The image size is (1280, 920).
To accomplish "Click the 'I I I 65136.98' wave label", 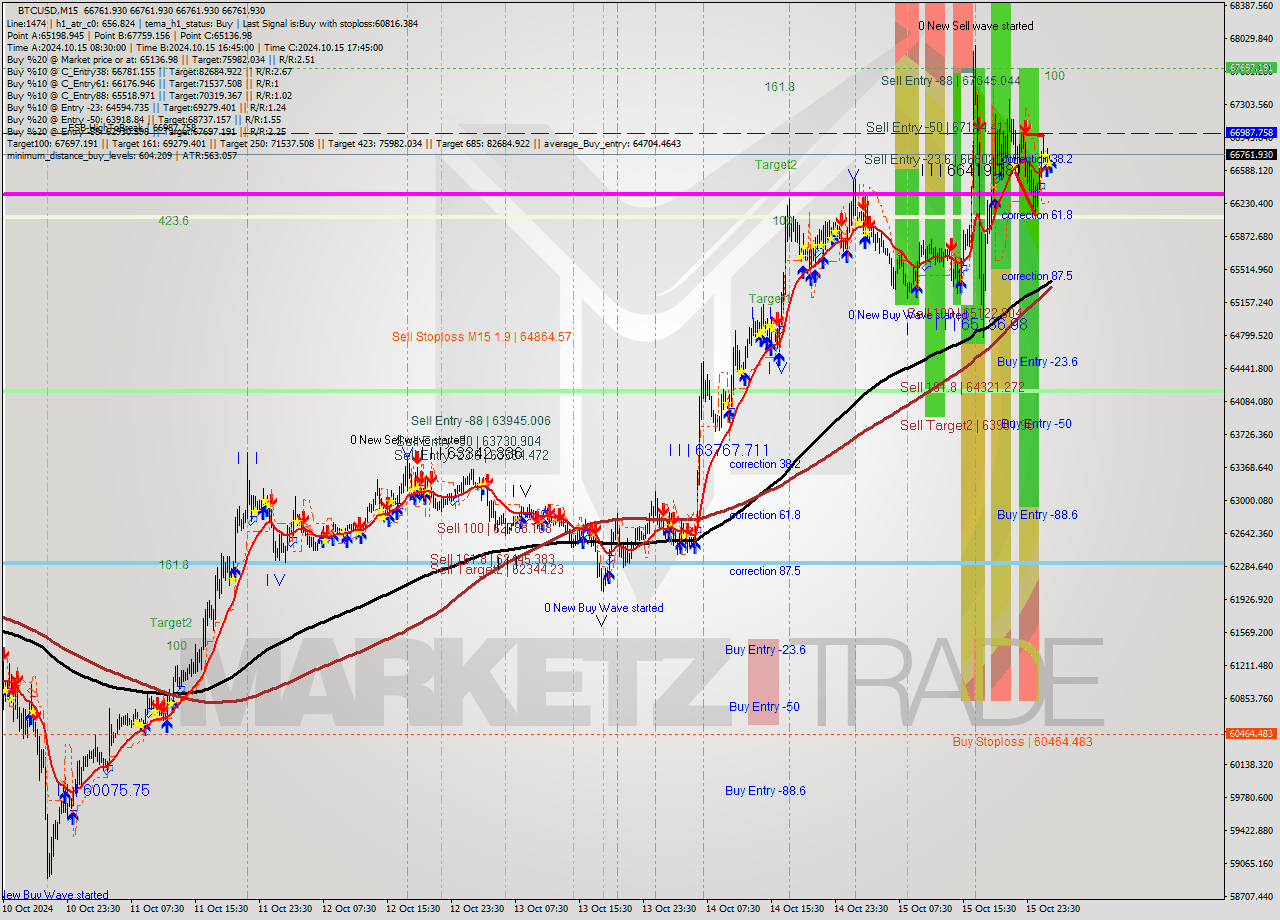I will [981, 324].
